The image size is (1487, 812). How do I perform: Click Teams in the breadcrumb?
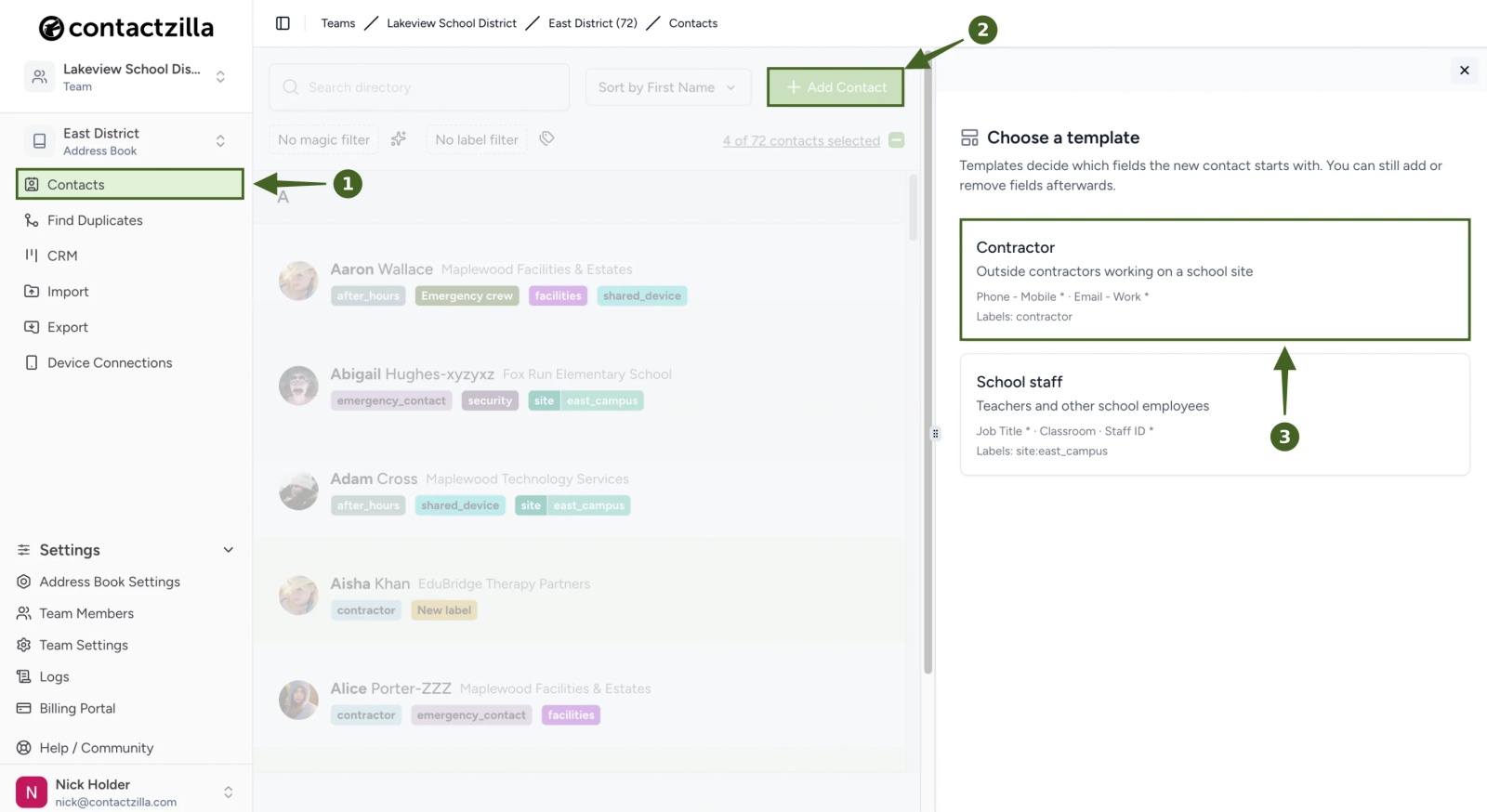338,23
